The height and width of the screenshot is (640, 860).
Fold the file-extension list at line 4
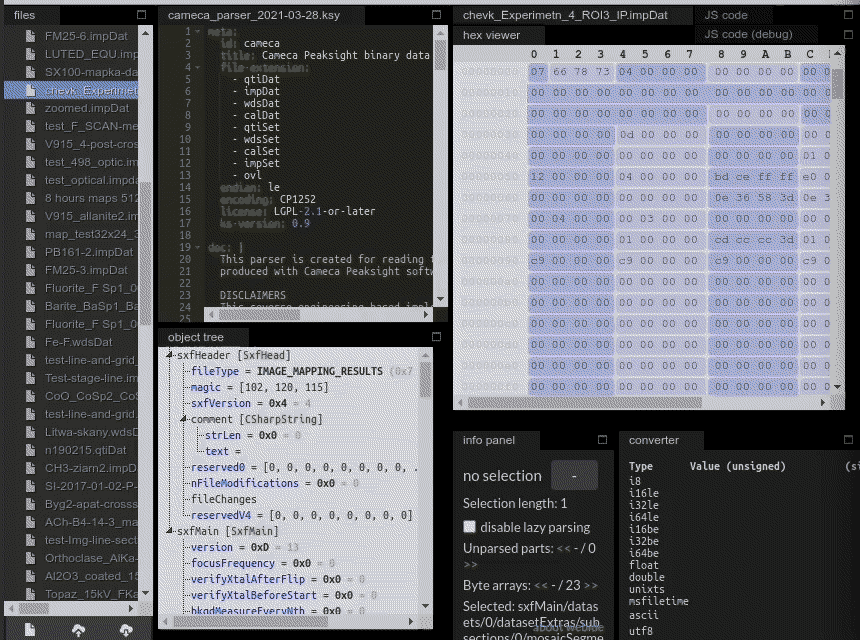click(x=199, y=68)
